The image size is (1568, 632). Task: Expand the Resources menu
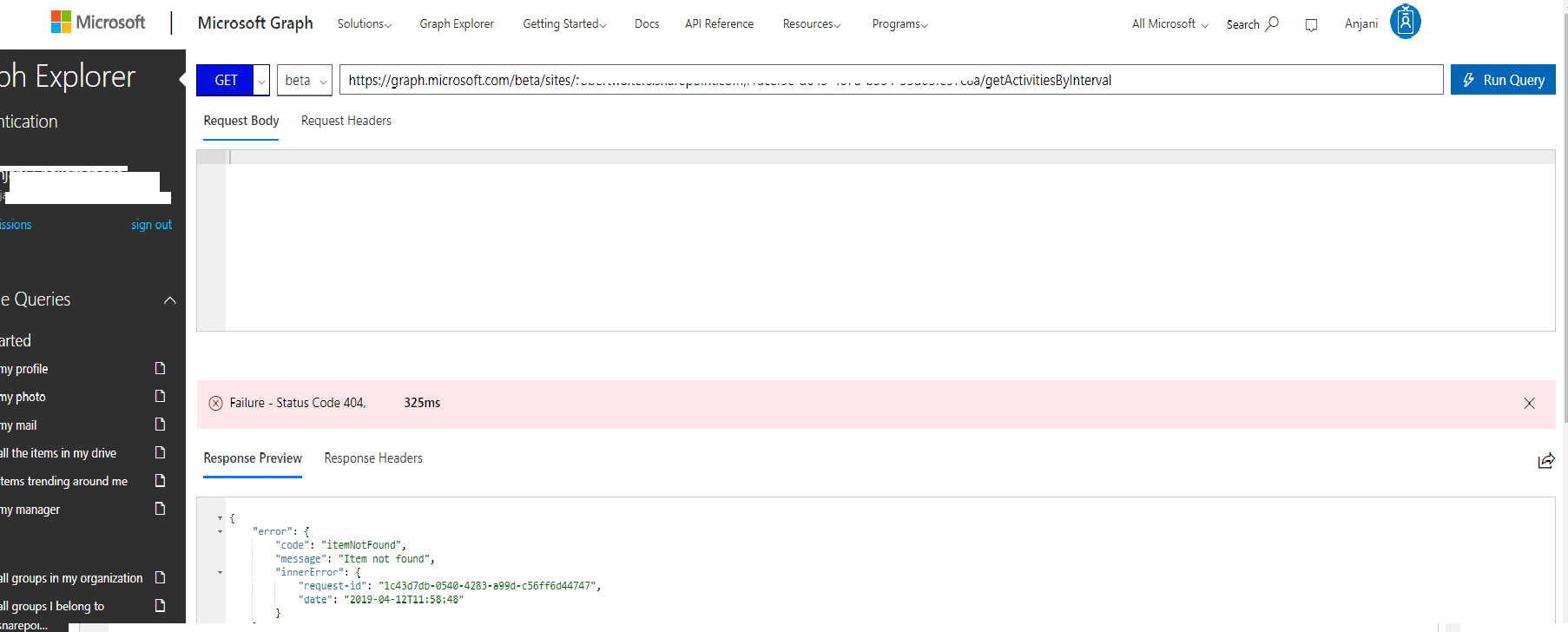coord(812,24)
